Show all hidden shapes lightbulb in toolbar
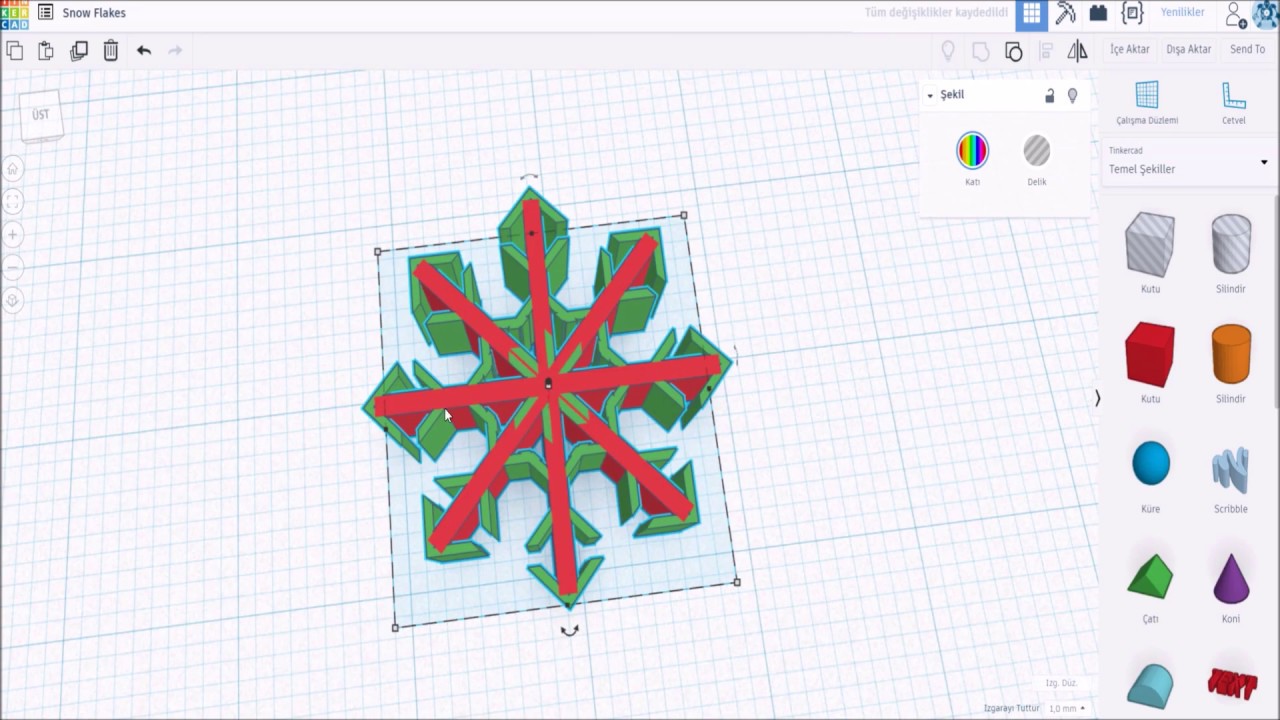Viewport: 1280px width, 720px height. pyautogui.click(x=948, y=51)
